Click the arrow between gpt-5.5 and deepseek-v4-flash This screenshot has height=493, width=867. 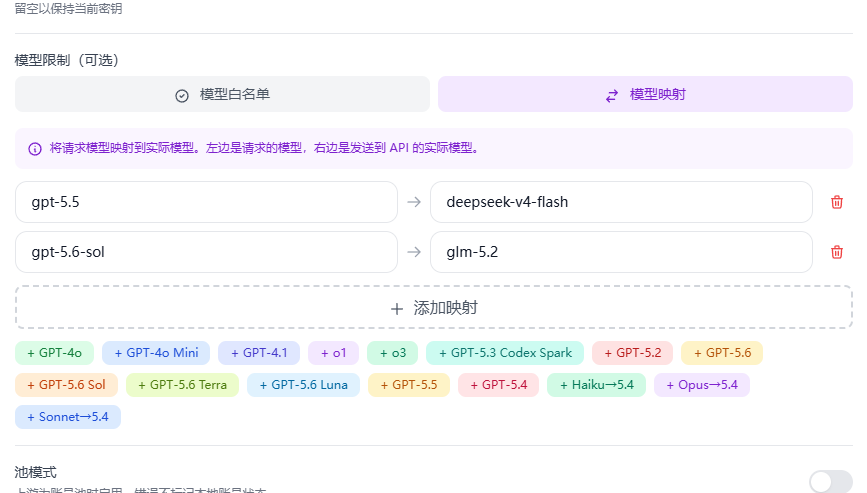(x=414, y=202)
